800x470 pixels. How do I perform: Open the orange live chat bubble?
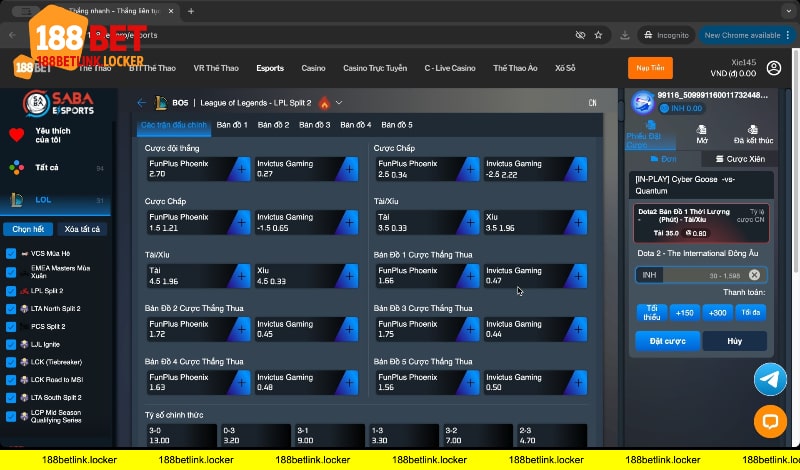tap(769, 422)
